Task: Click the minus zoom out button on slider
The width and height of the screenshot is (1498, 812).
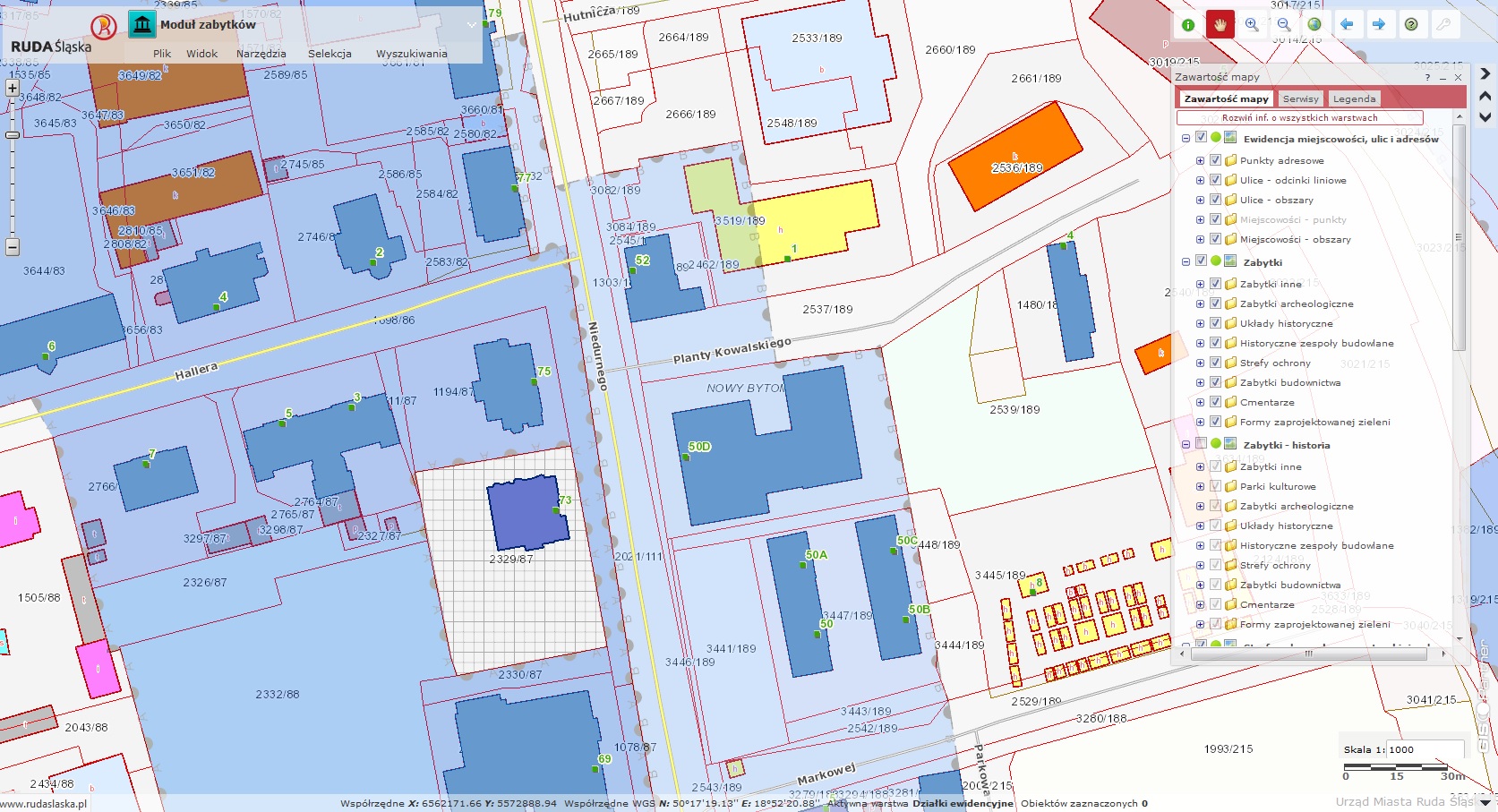Action: pos(13,246)
